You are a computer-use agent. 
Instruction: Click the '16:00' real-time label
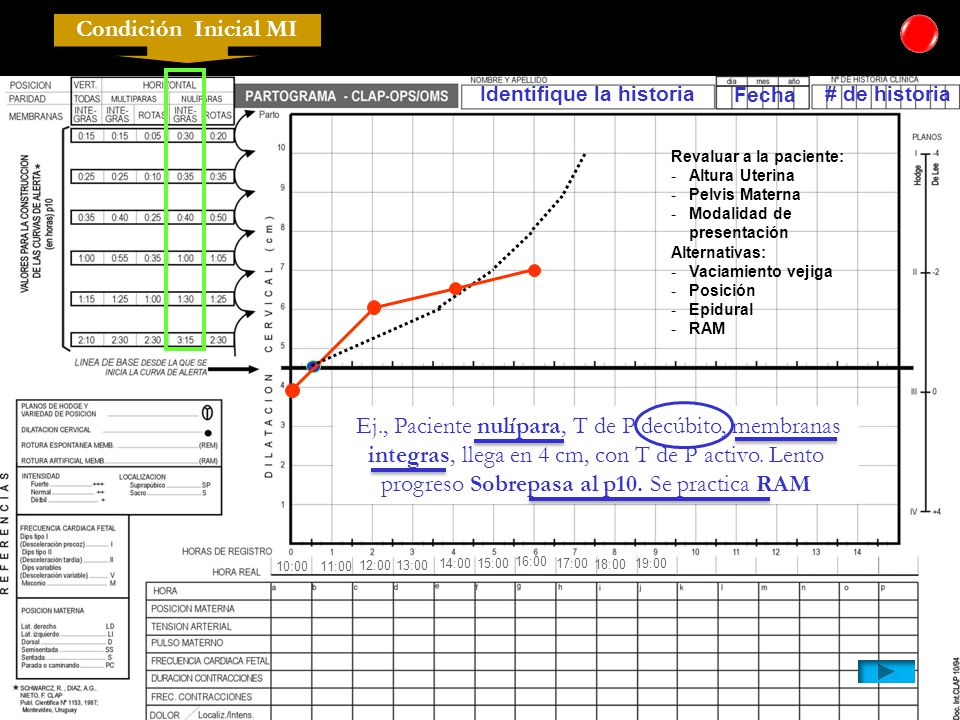click(531, 561)
